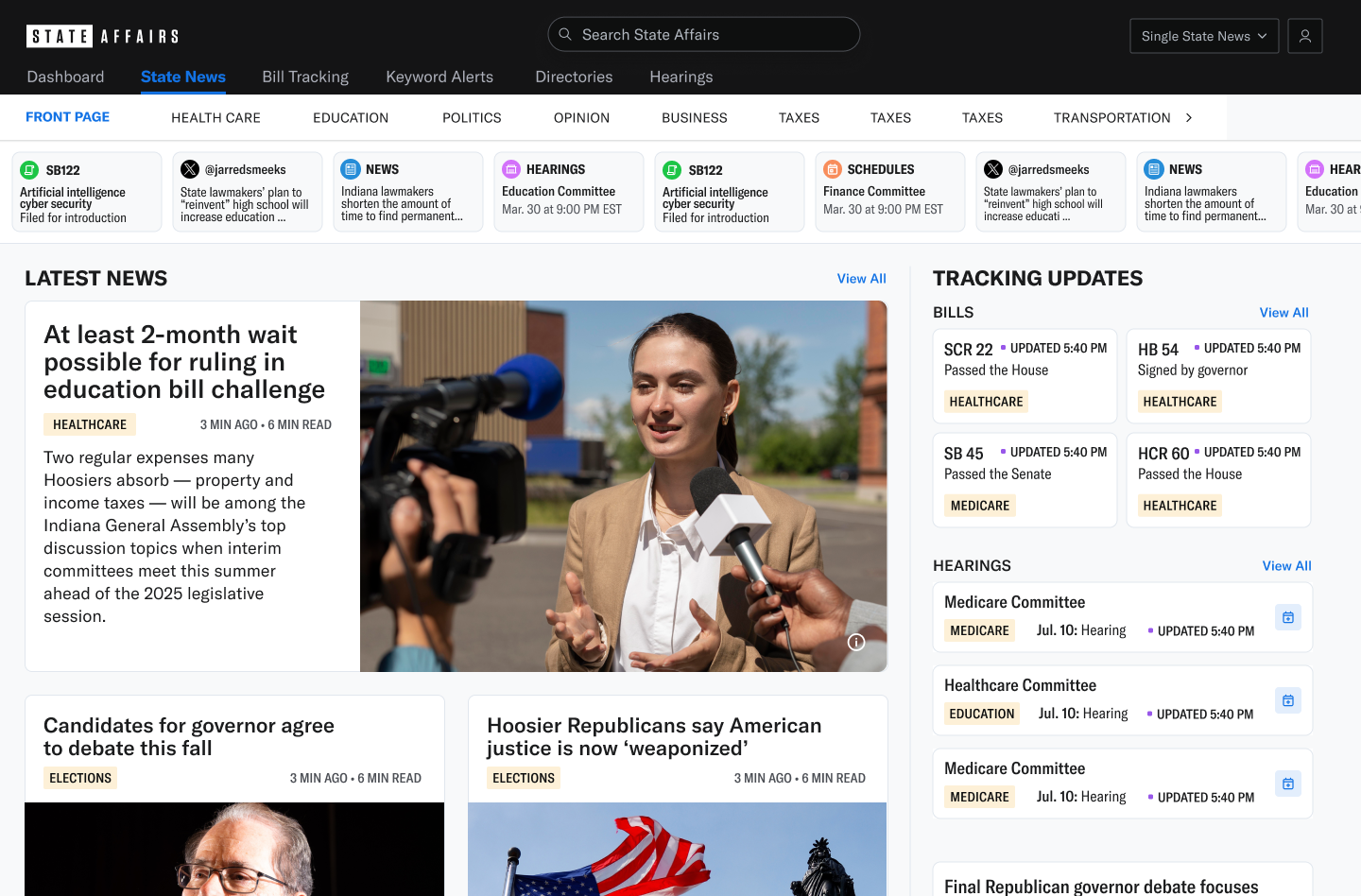Open Final Republican governor debate article
The width and height of the screenshot is (1361, 896).
click(x=1101, y=887)
